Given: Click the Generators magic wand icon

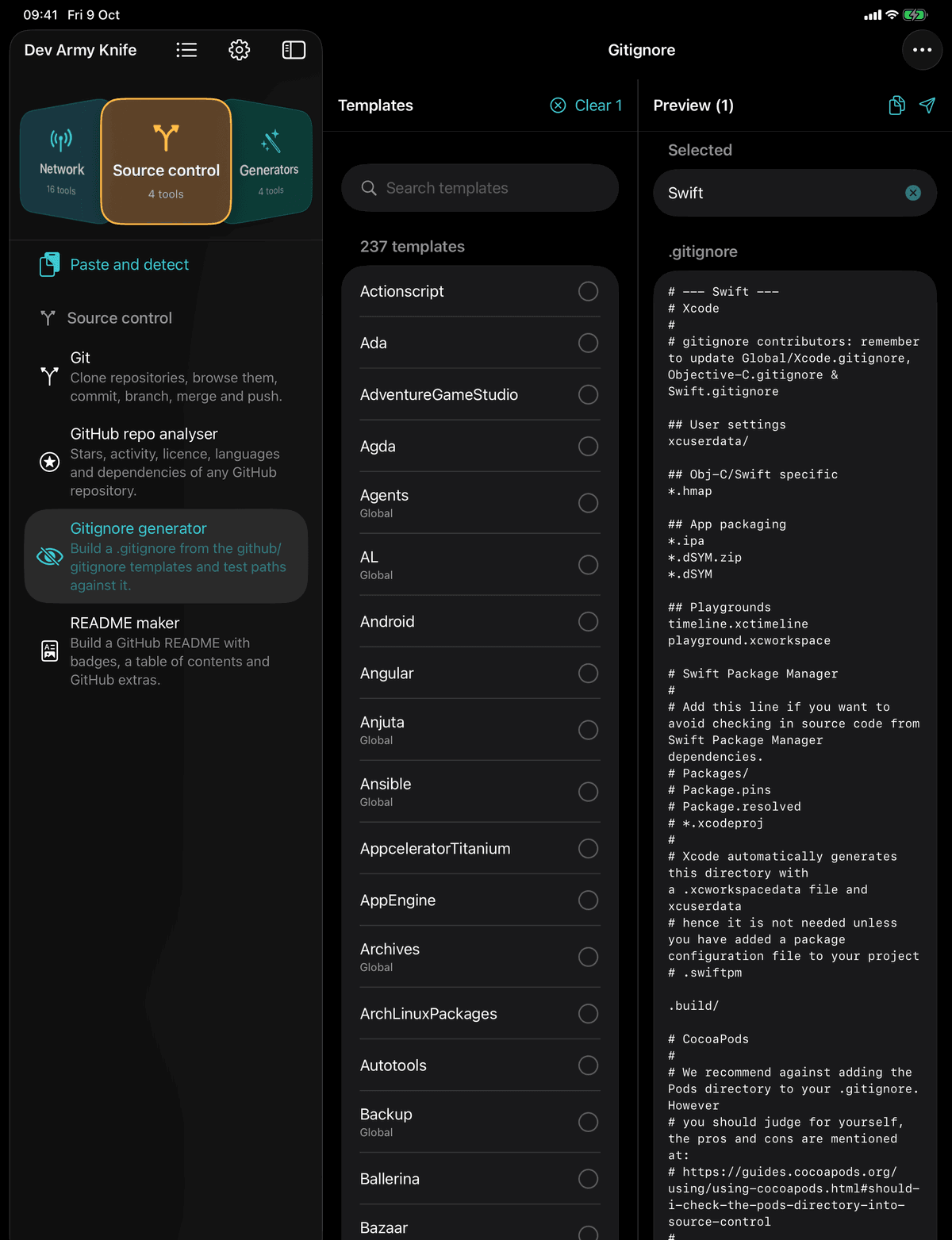Looking at the screenshot, I should click(271, 141).
